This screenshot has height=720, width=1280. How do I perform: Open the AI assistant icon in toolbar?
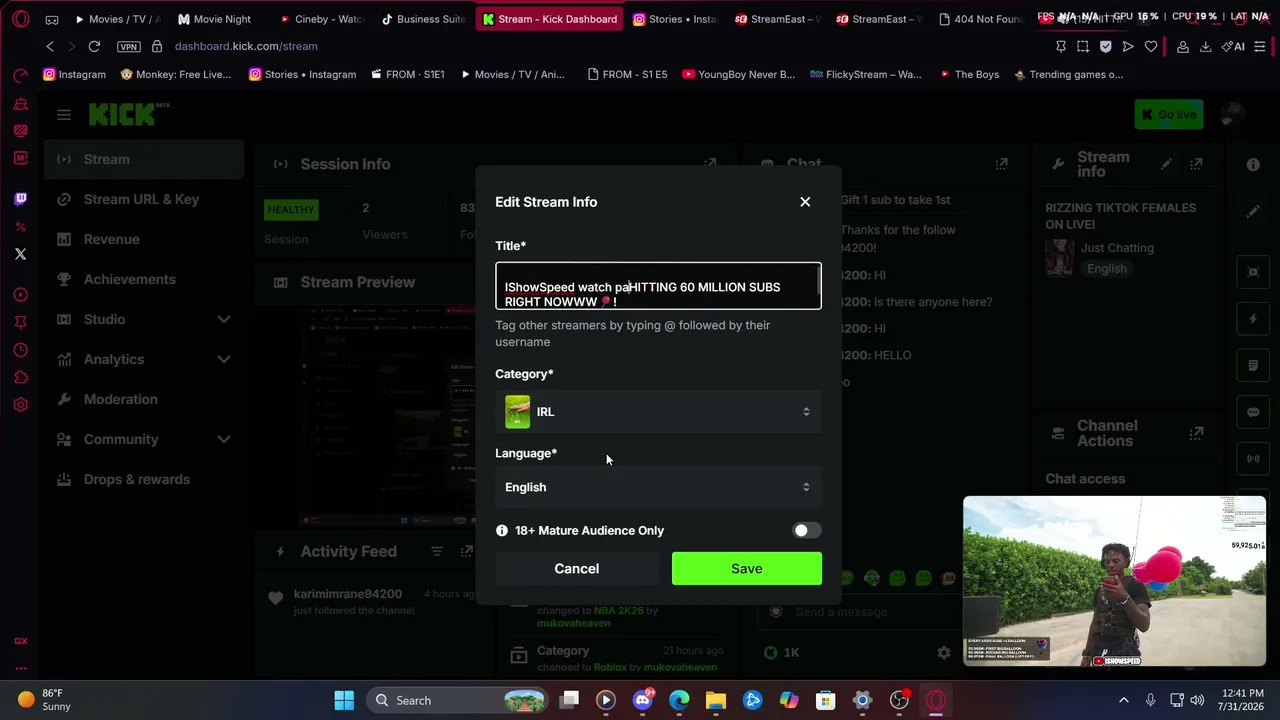point(1233,46)
